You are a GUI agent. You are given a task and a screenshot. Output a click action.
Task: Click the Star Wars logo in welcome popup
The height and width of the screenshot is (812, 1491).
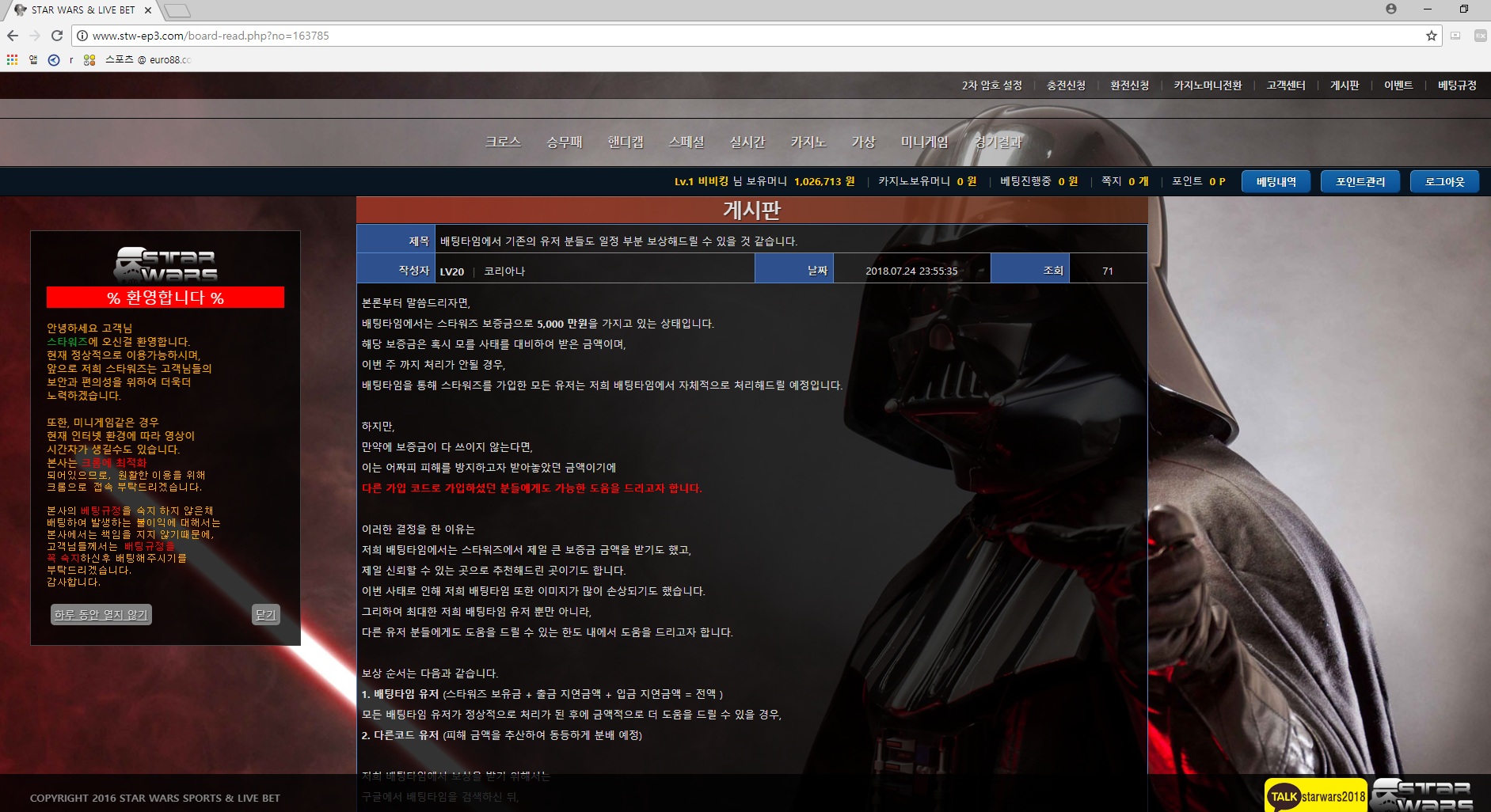pyautogui.click(x=165, y=264)
